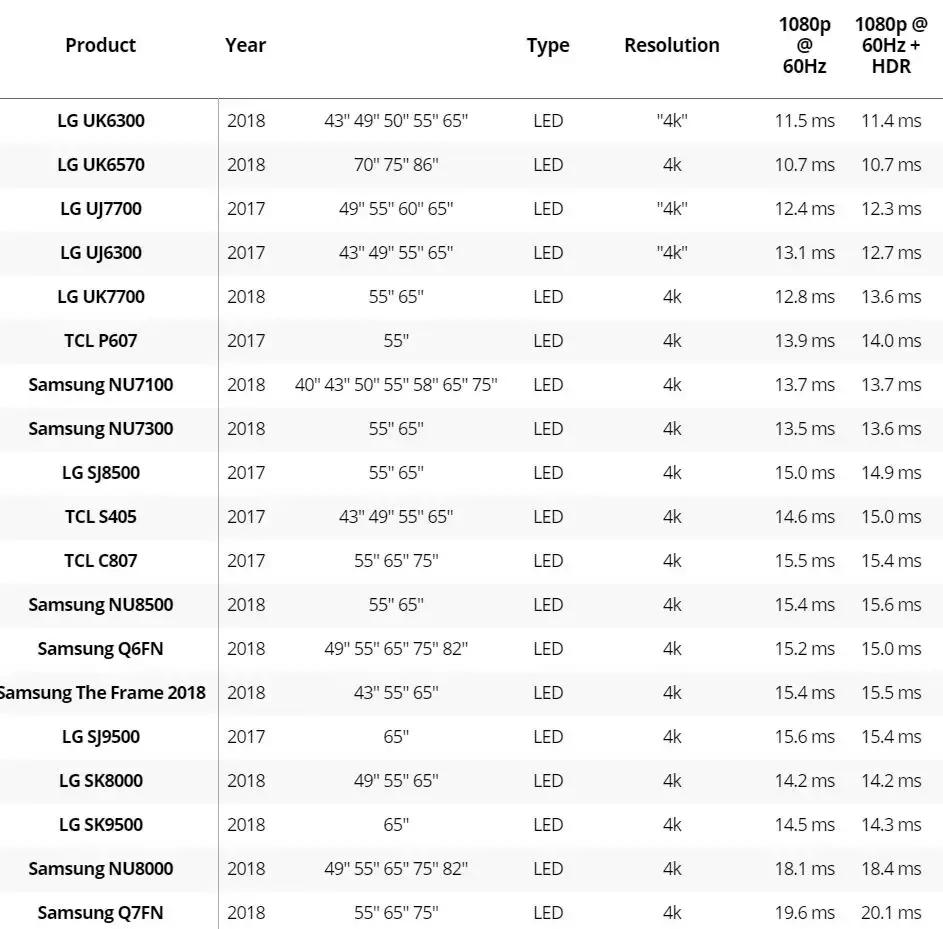Click the TCL C807 sizes cell
The width and height of the screenshot is (943, 929).
click(396, 561)
